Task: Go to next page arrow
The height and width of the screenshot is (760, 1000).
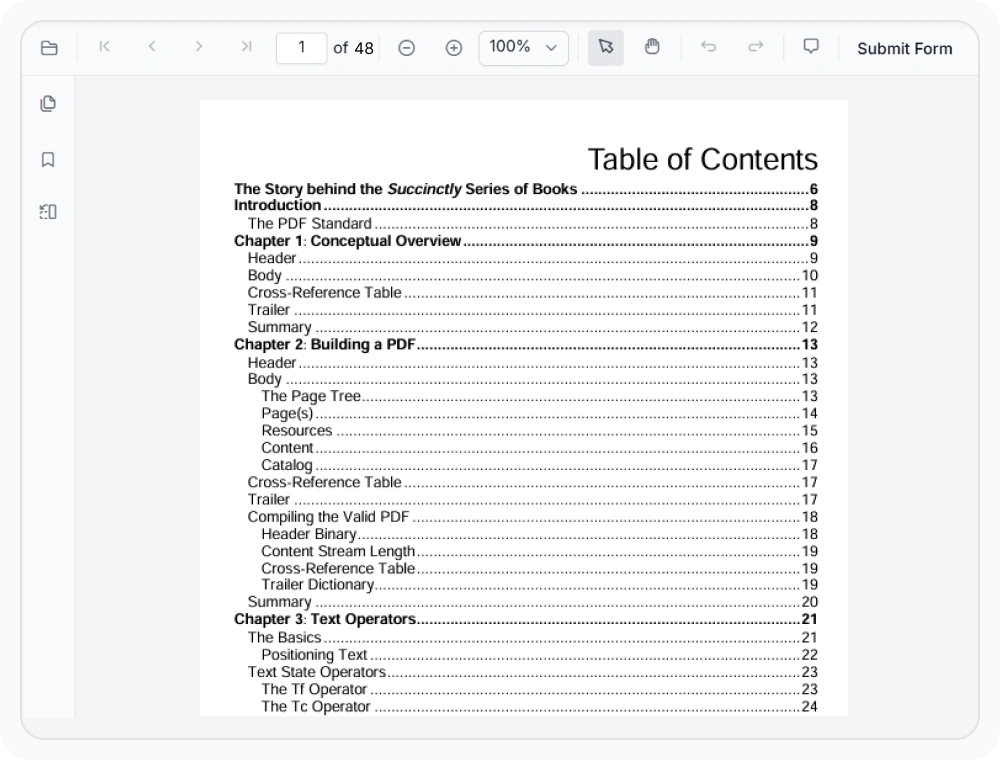Action: click(199, 47)
